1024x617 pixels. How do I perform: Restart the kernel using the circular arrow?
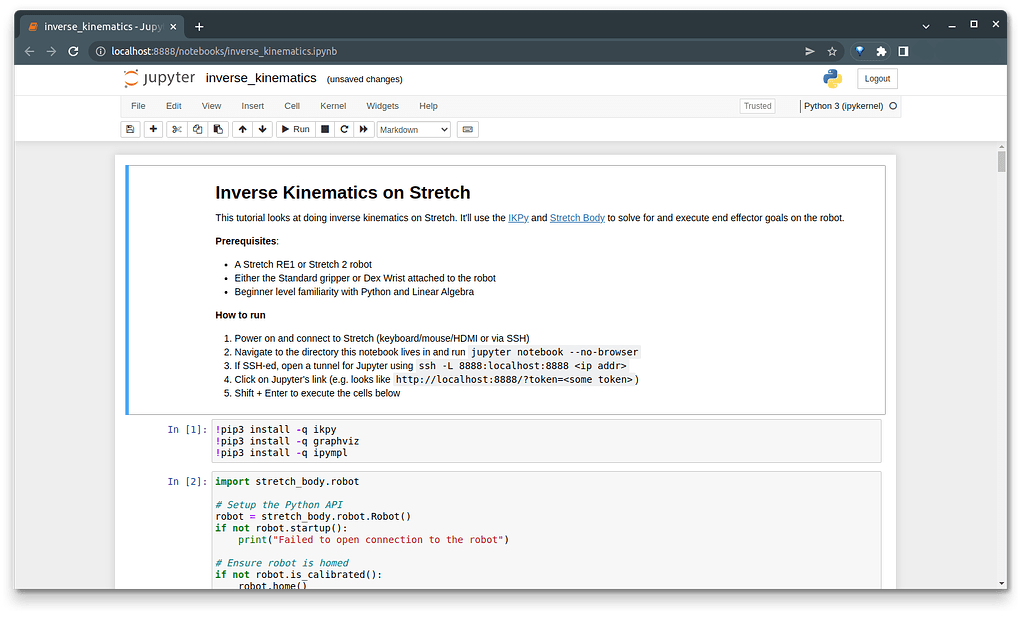click(x=344, y=129)
